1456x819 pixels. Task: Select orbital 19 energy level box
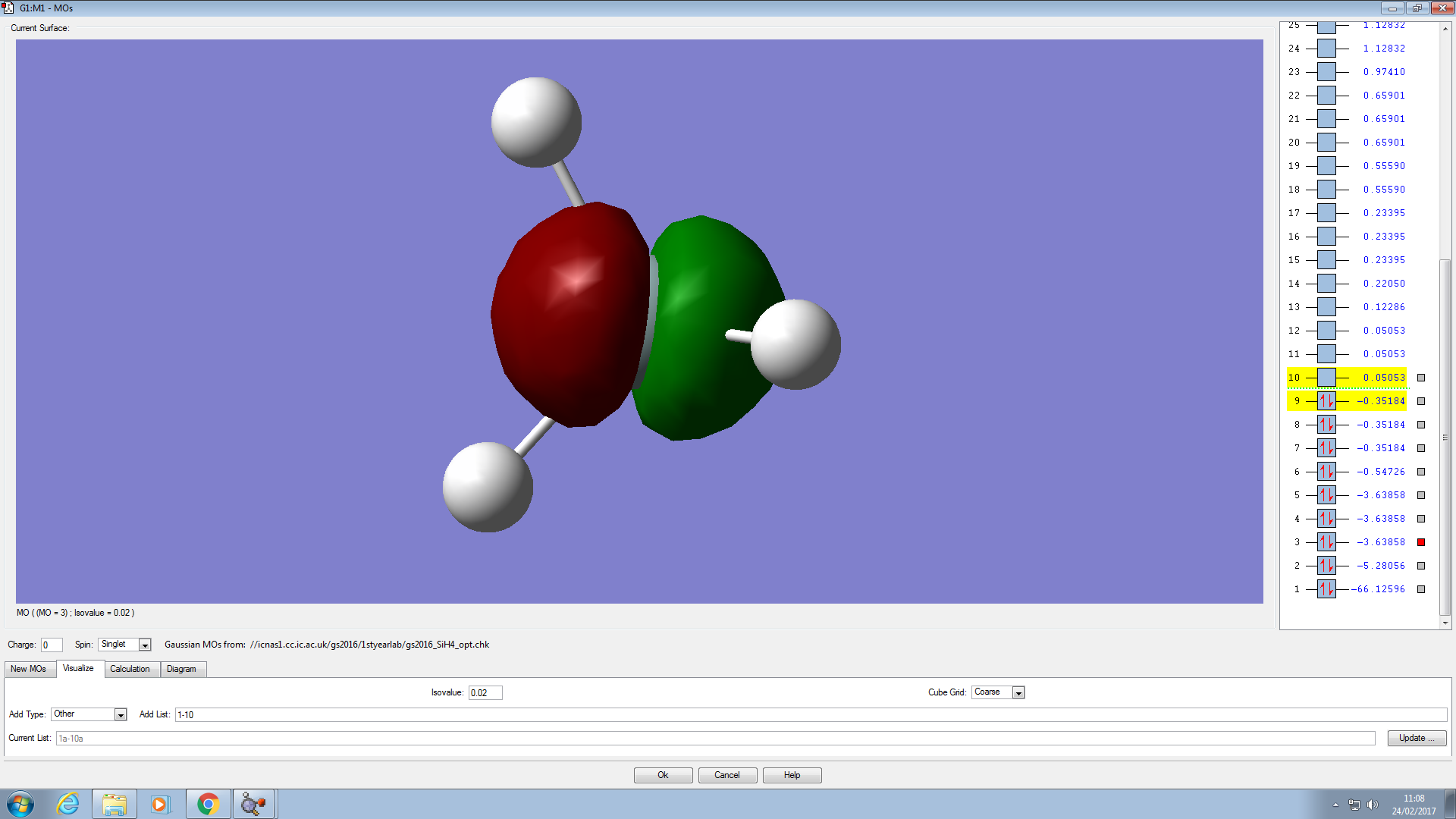pos(1326,166)
